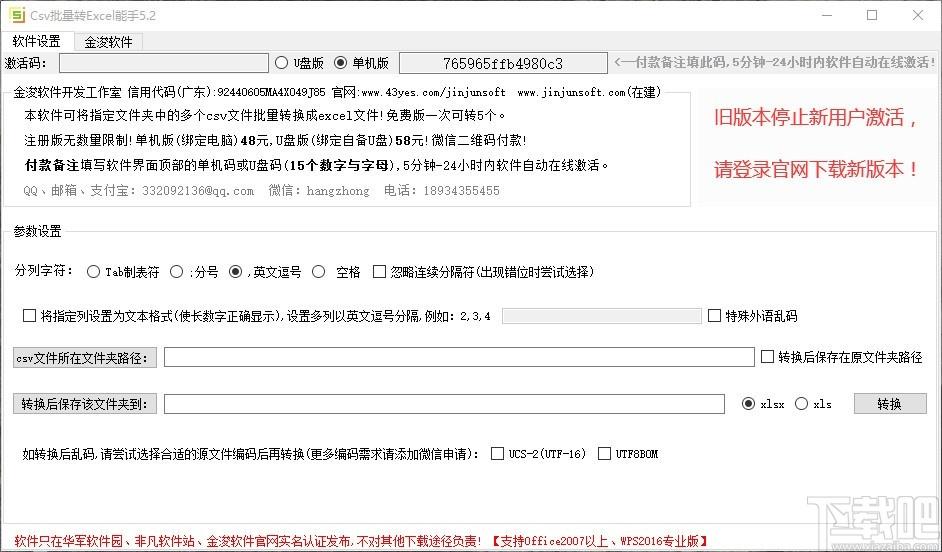This screenshot has height=552, width=942.
Task: Click the 分列字符 label
Action: click(x=43, y=271)
